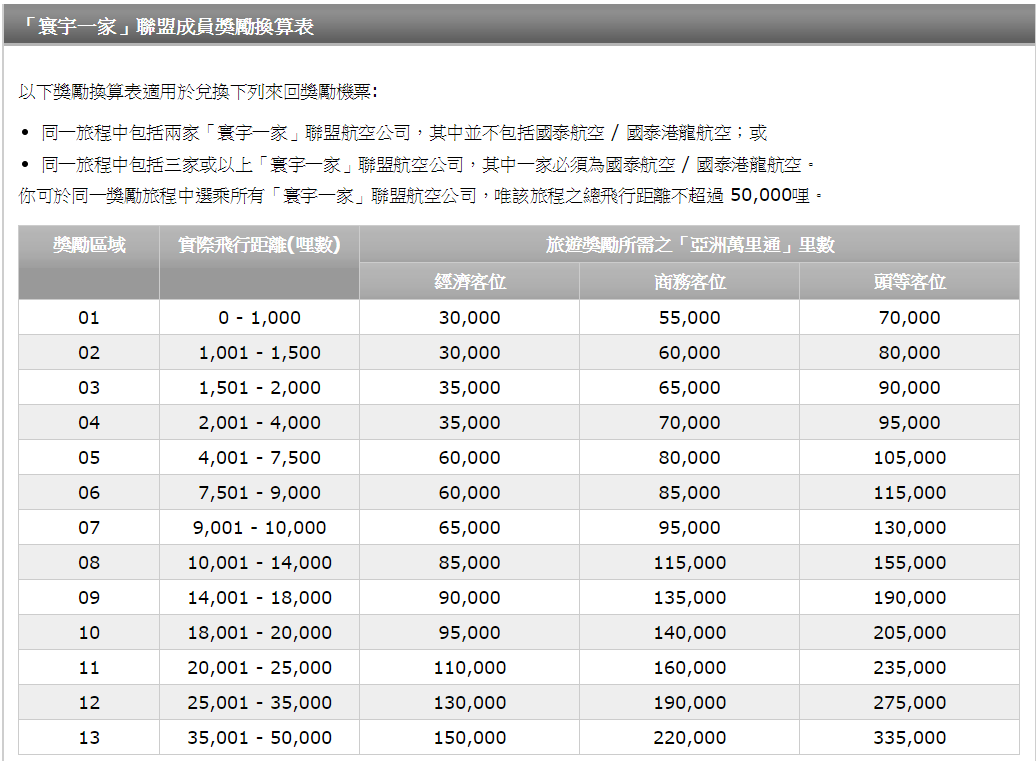
Task: Select zone cell 08
Action: pyautogui.click(x=89, y=563)
